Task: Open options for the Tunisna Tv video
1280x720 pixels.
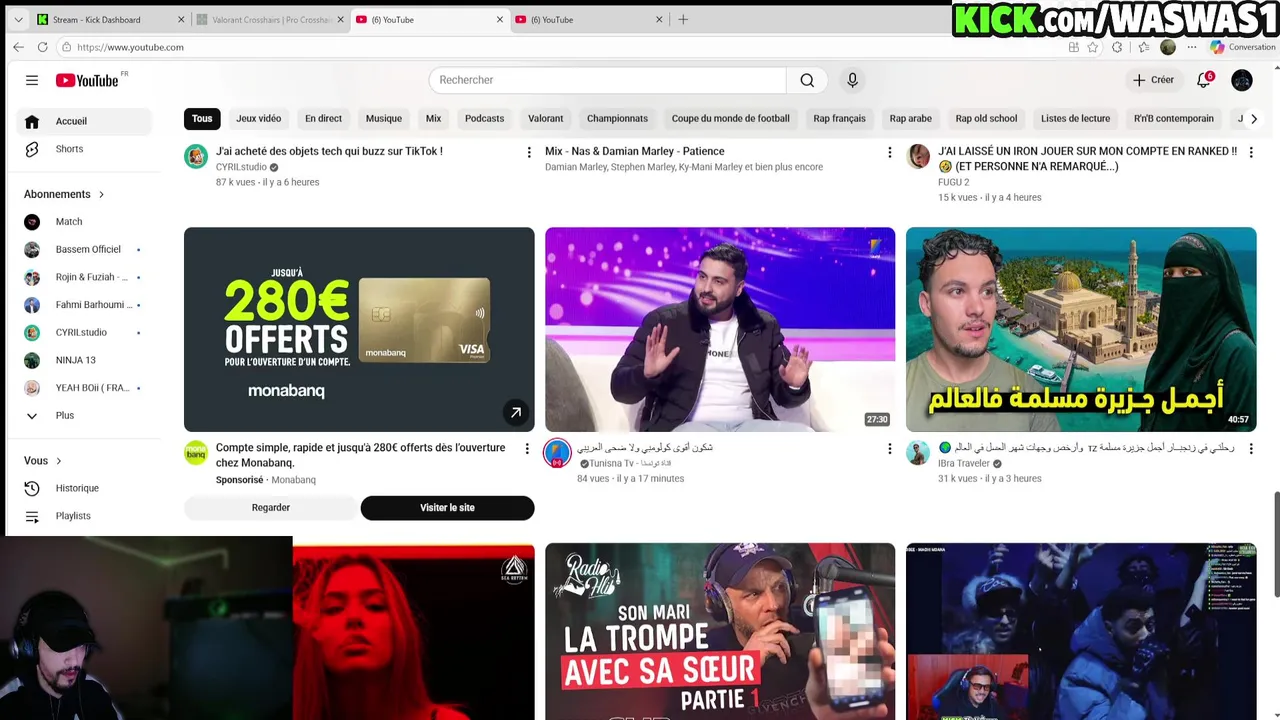Action: 889,449
